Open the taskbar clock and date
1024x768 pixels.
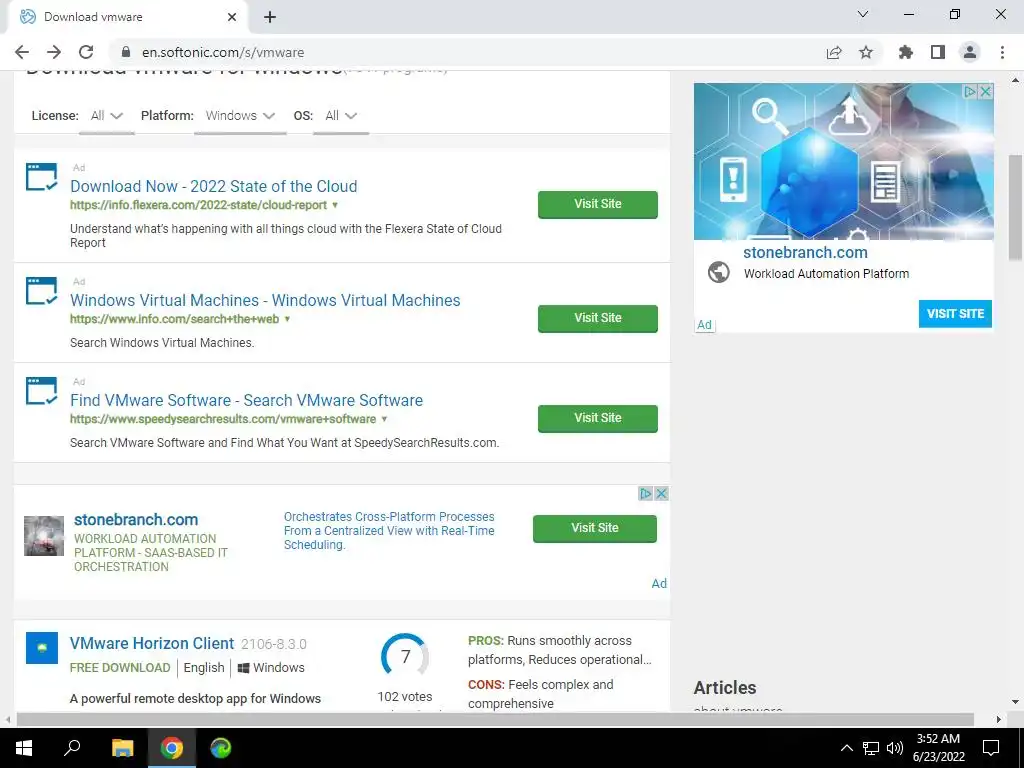pos(938,748)
